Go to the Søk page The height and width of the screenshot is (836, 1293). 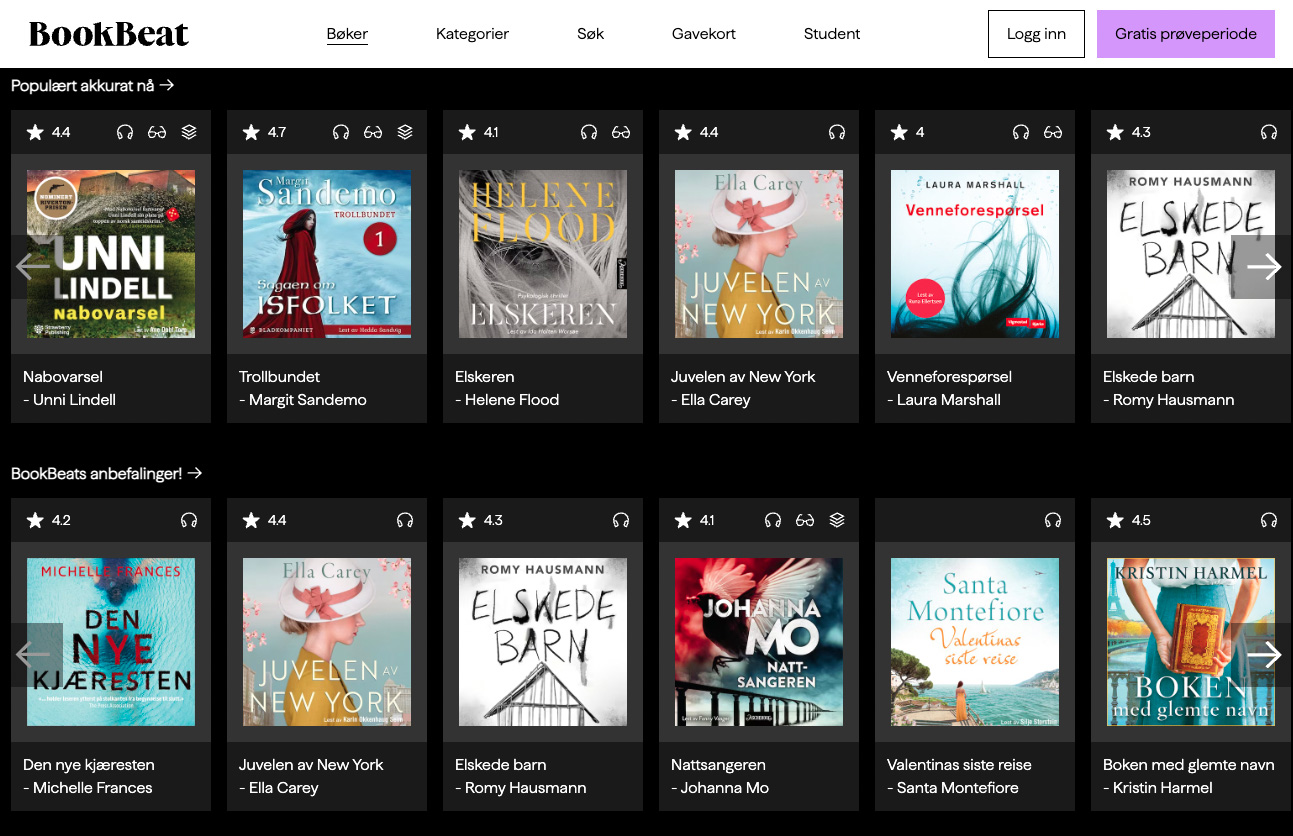coord(590,34)
